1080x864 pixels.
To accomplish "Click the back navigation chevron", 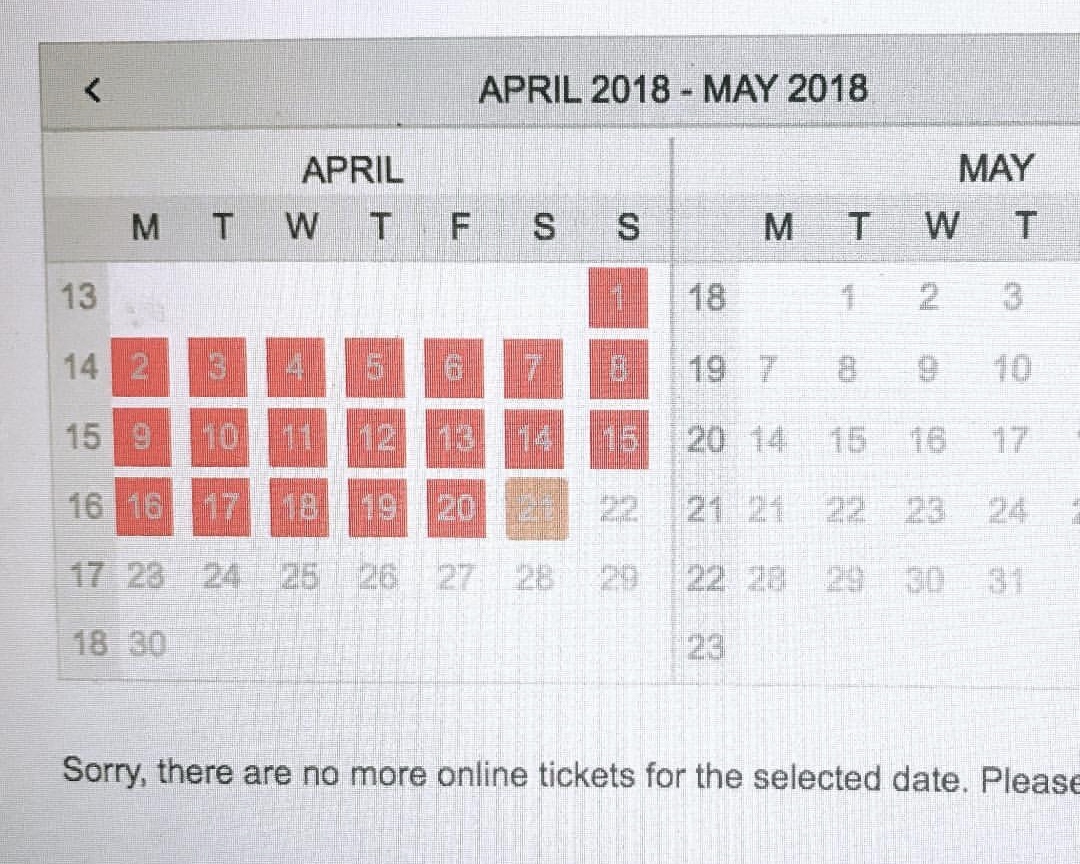I will point(92,90).
